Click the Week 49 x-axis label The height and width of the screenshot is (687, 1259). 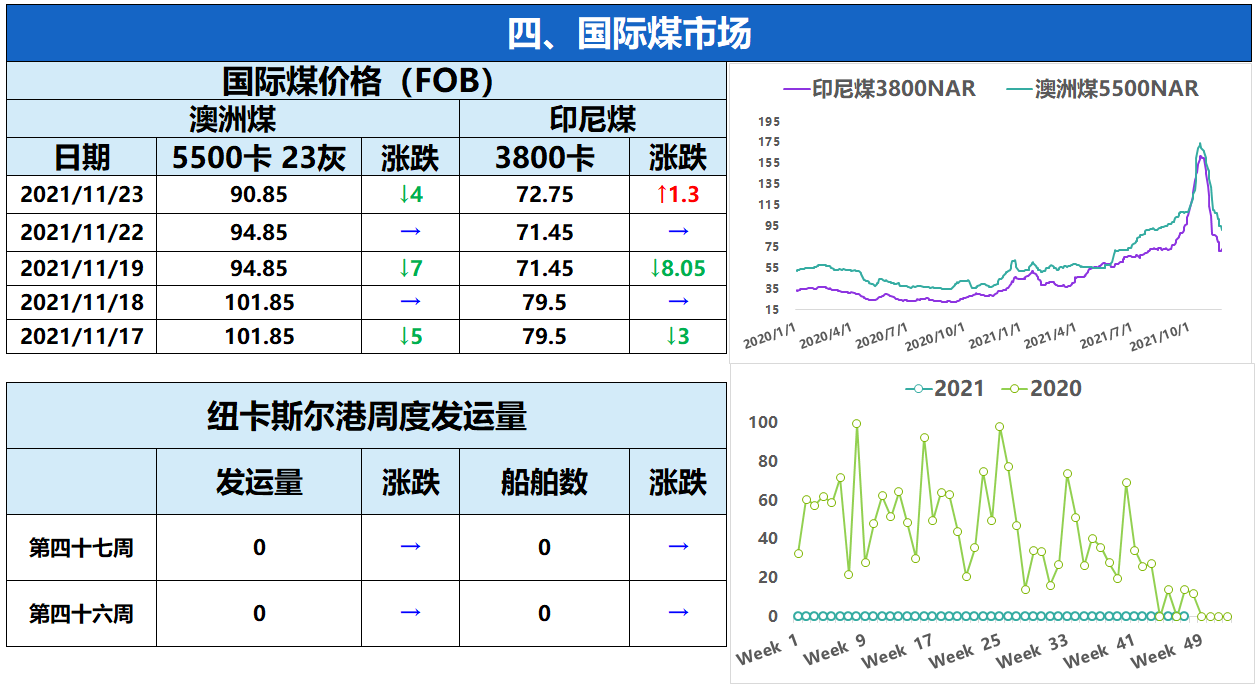1166,649
